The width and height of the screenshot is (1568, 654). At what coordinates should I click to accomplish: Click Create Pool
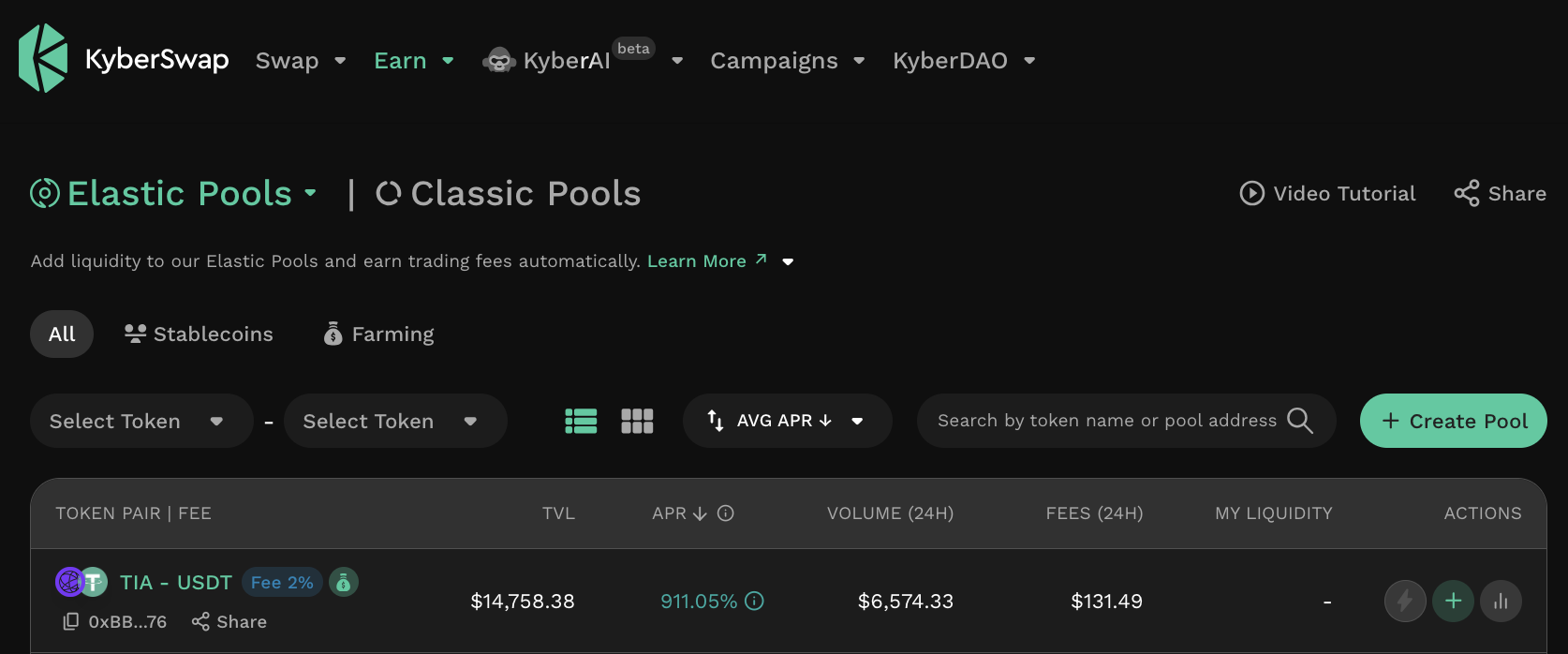[1453, 421]
